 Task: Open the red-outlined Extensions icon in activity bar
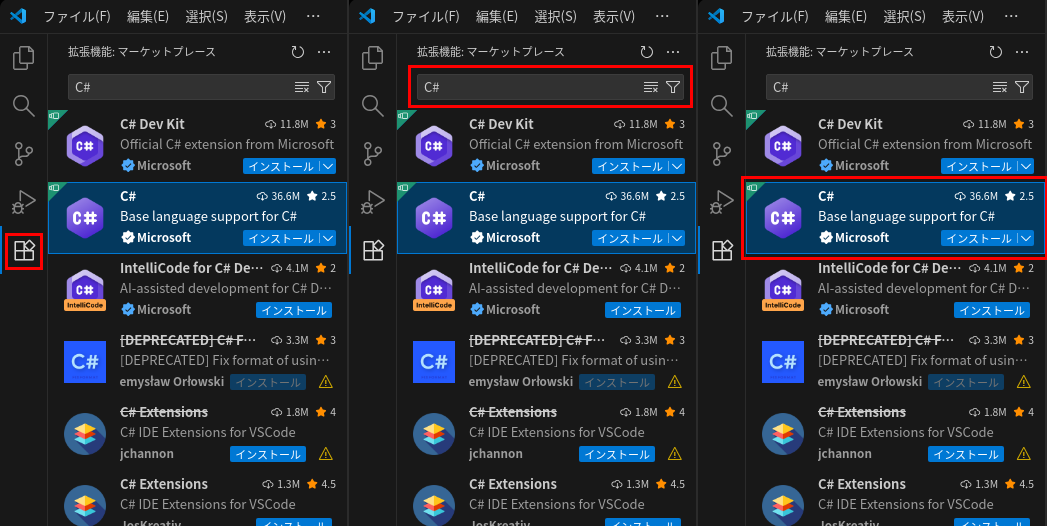click(x=24, y=250)
